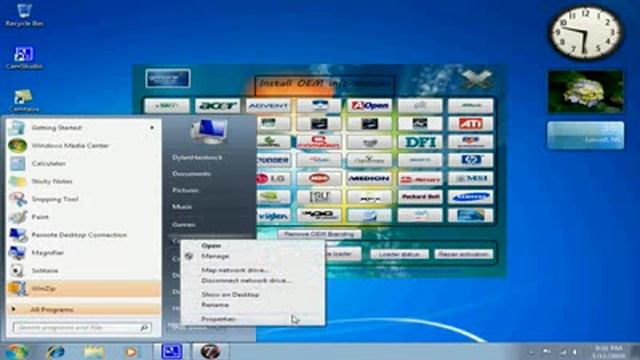The image size is (640, 360).
Task: Click the DFI logo button
Action: pos(420,142)
